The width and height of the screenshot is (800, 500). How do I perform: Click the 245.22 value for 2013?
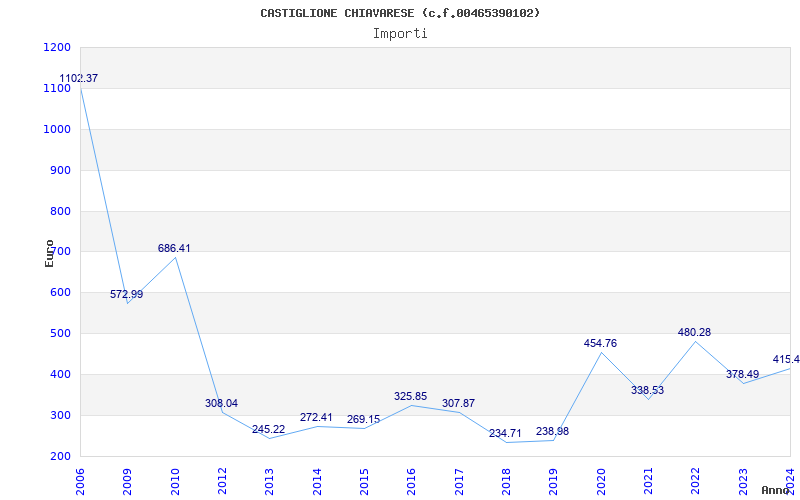click(268, 429)
